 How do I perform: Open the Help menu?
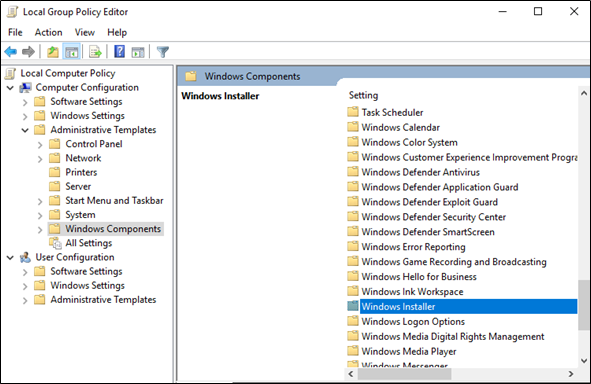117,32
